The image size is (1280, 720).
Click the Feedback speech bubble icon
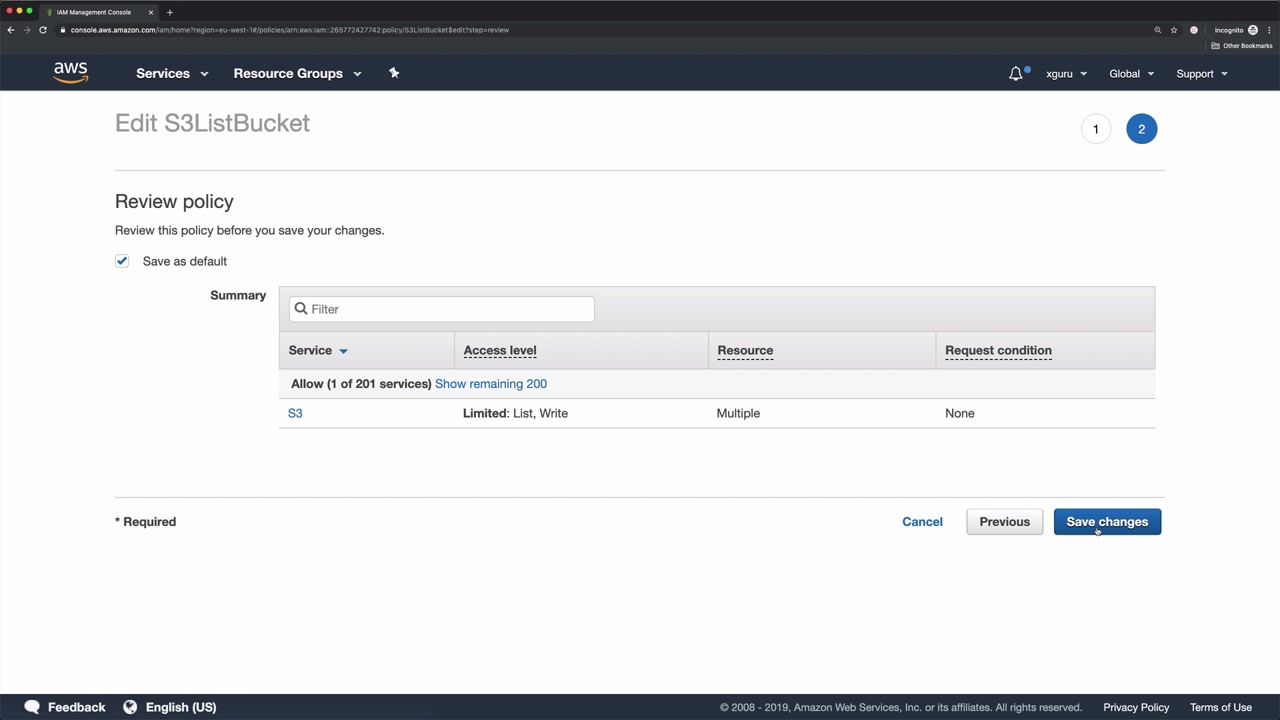(32, 707)
